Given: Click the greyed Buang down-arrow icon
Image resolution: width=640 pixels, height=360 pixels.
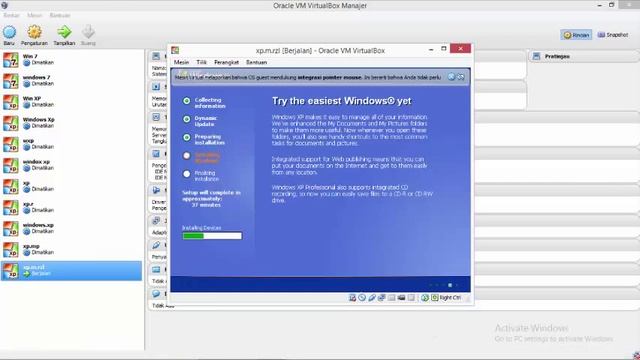Looking at the screenshot, I should point(88,32).
